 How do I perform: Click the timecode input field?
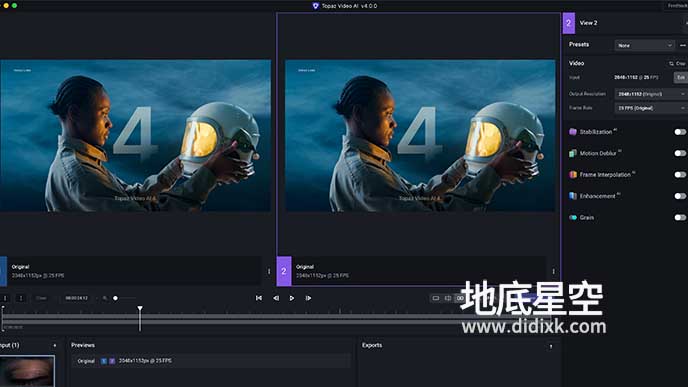click(x=76, y=298)
